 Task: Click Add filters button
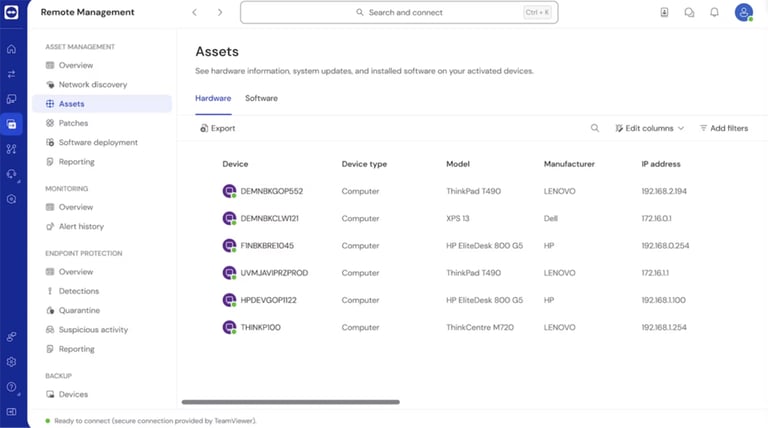[x=723, y=128]
